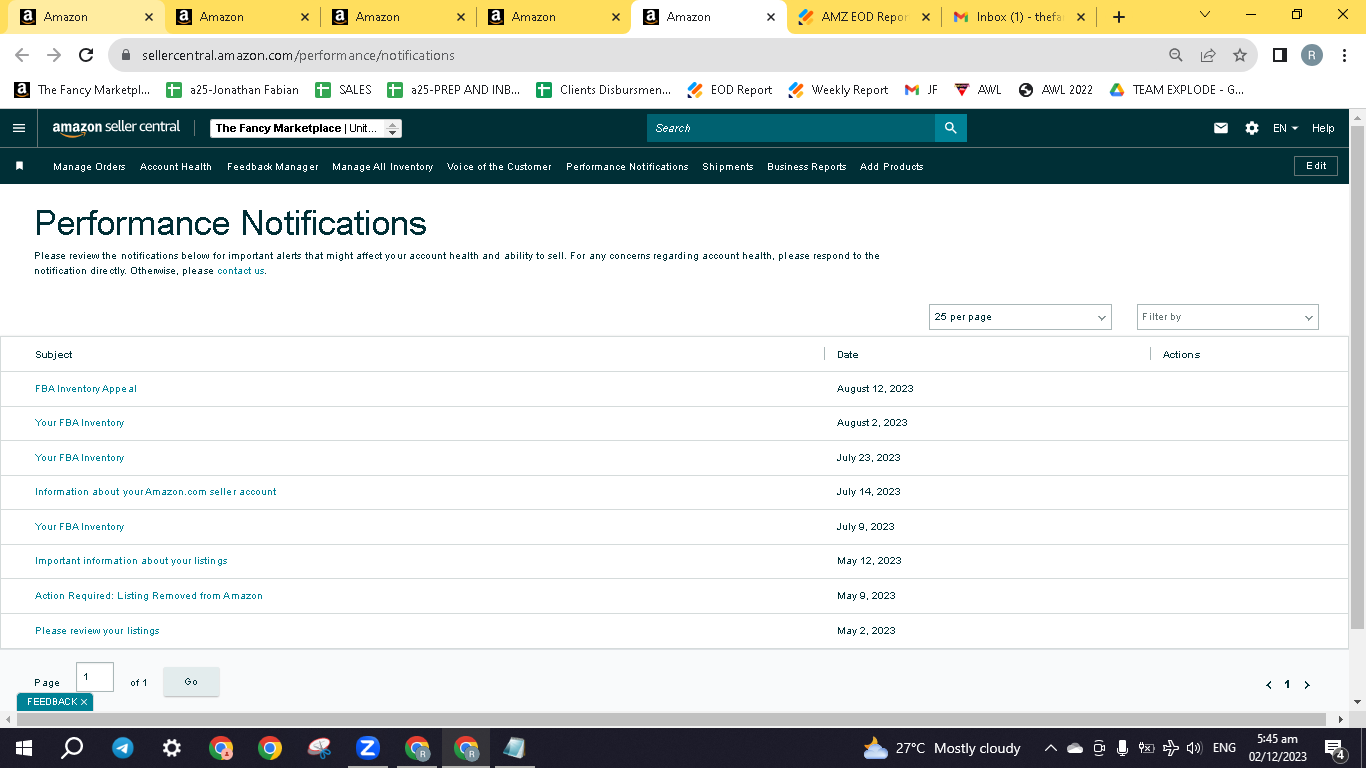
Task: Open the account switcher showing The Fancy Marketplace
Action: coord(306,128)
